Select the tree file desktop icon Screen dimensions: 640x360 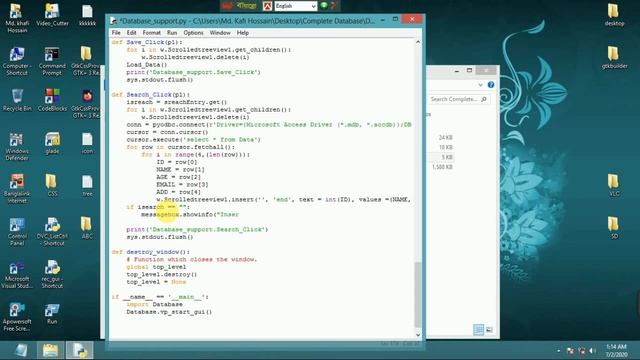tap(87, 185)
